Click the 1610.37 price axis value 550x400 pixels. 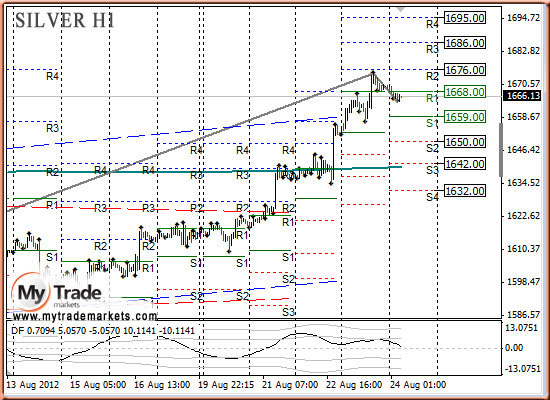524,249
